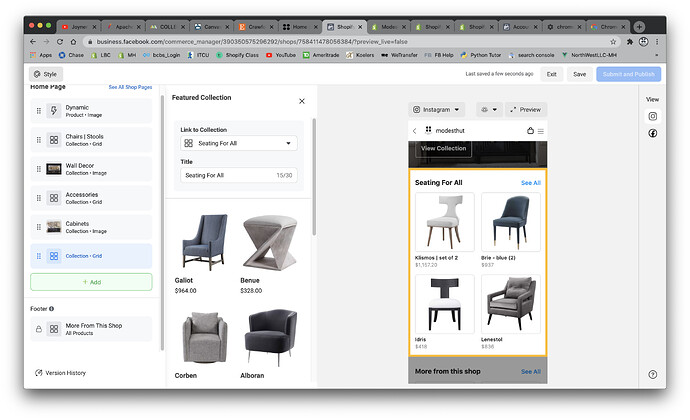Show more bookmarks with the overflow chevron
690x420 pixels.
657,55
